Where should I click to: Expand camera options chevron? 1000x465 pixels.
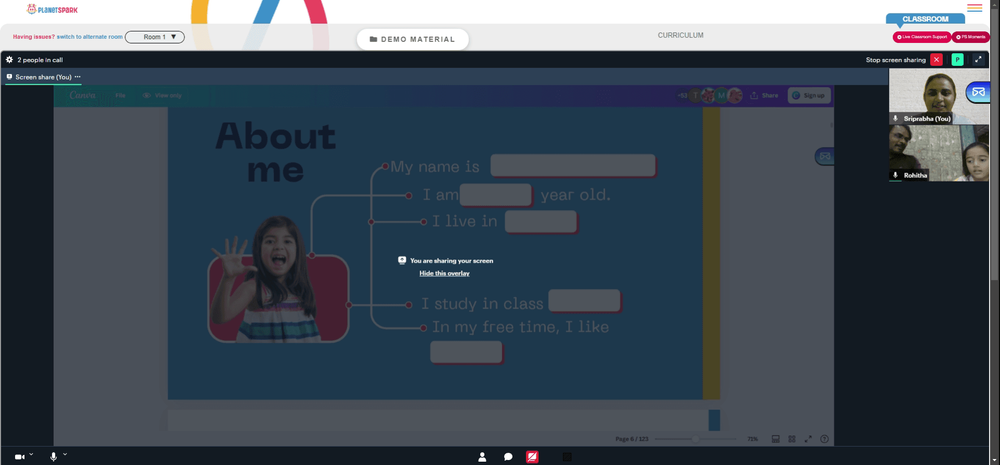click(31, 454)
